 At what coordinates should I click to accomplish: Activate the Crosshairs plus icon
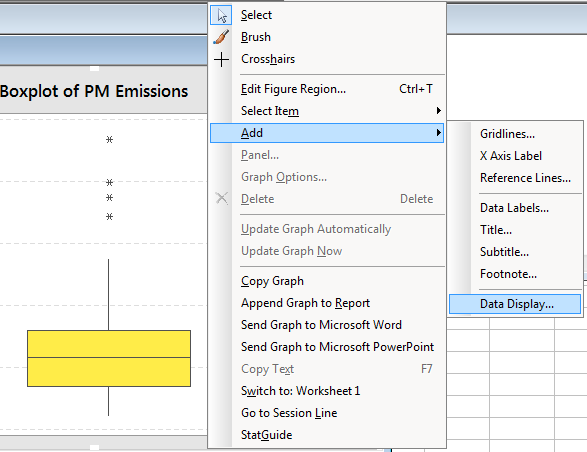(x=221, y=59)
